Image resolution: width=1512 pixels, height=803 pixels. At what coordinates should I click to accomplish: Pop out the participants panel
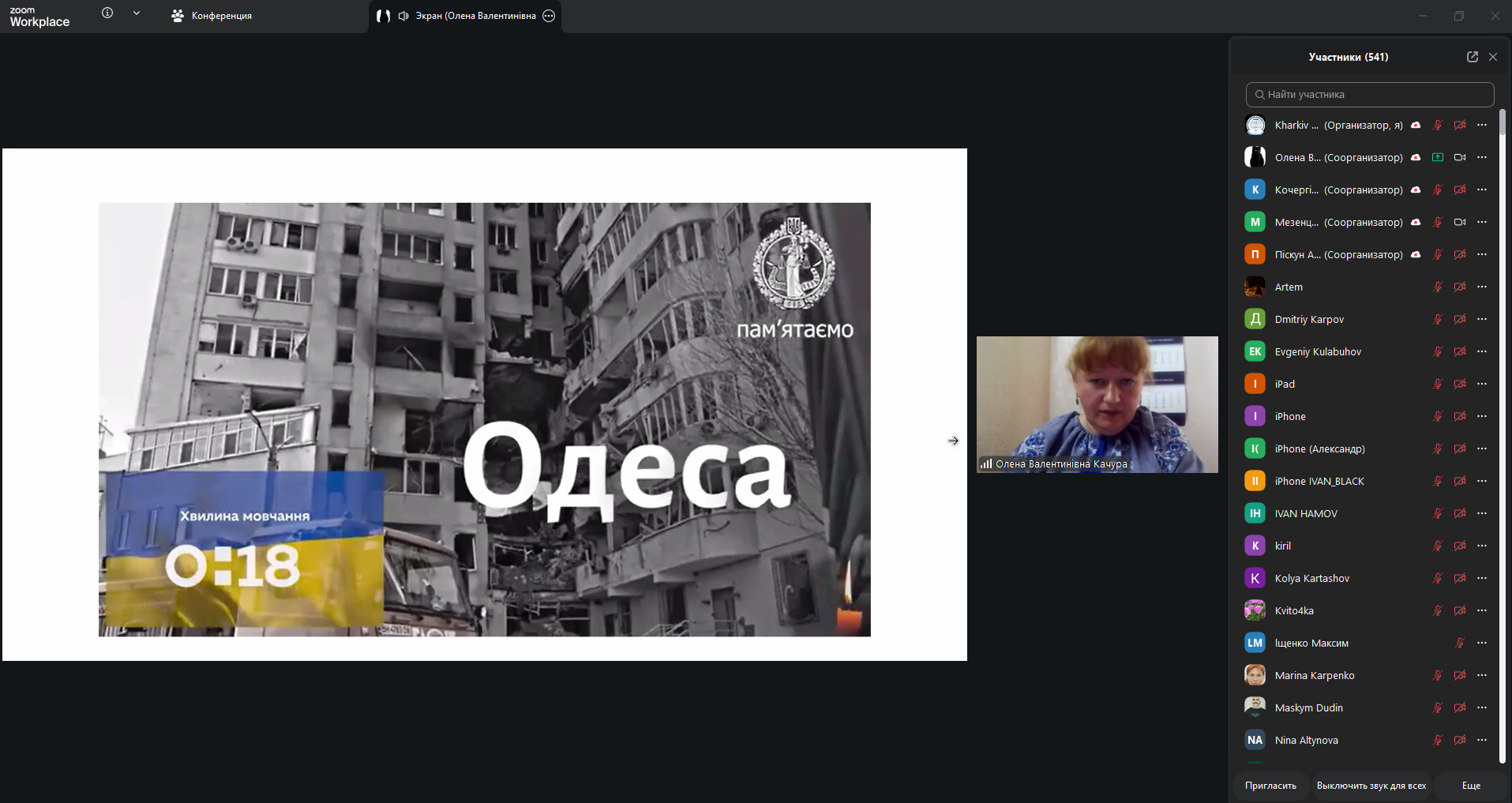(1472, 57)
